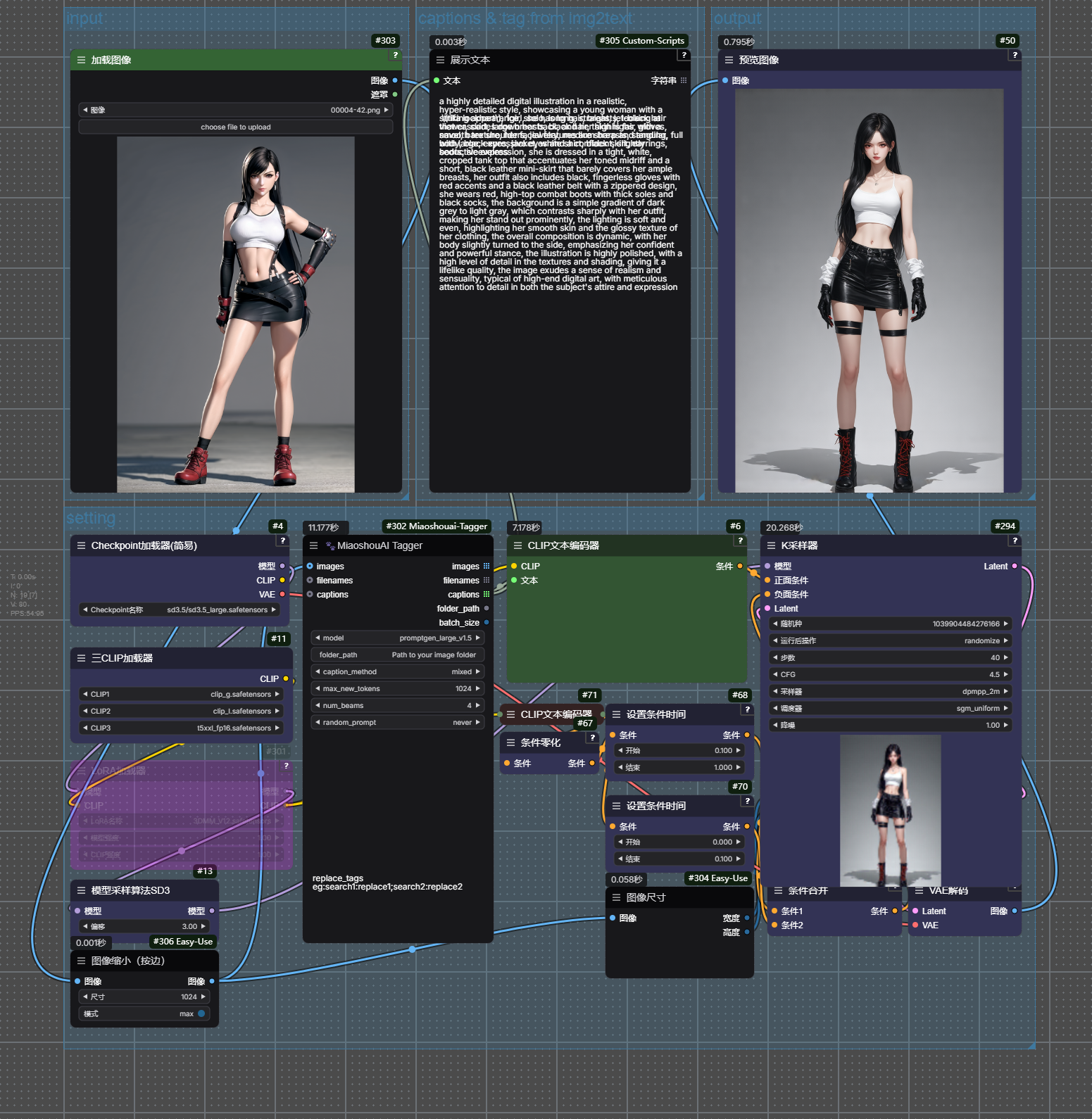Open the menu icon on MiaoshouAI Tagger node
The width and height of the screenshot is (1092, 1119).
[313, 546]
